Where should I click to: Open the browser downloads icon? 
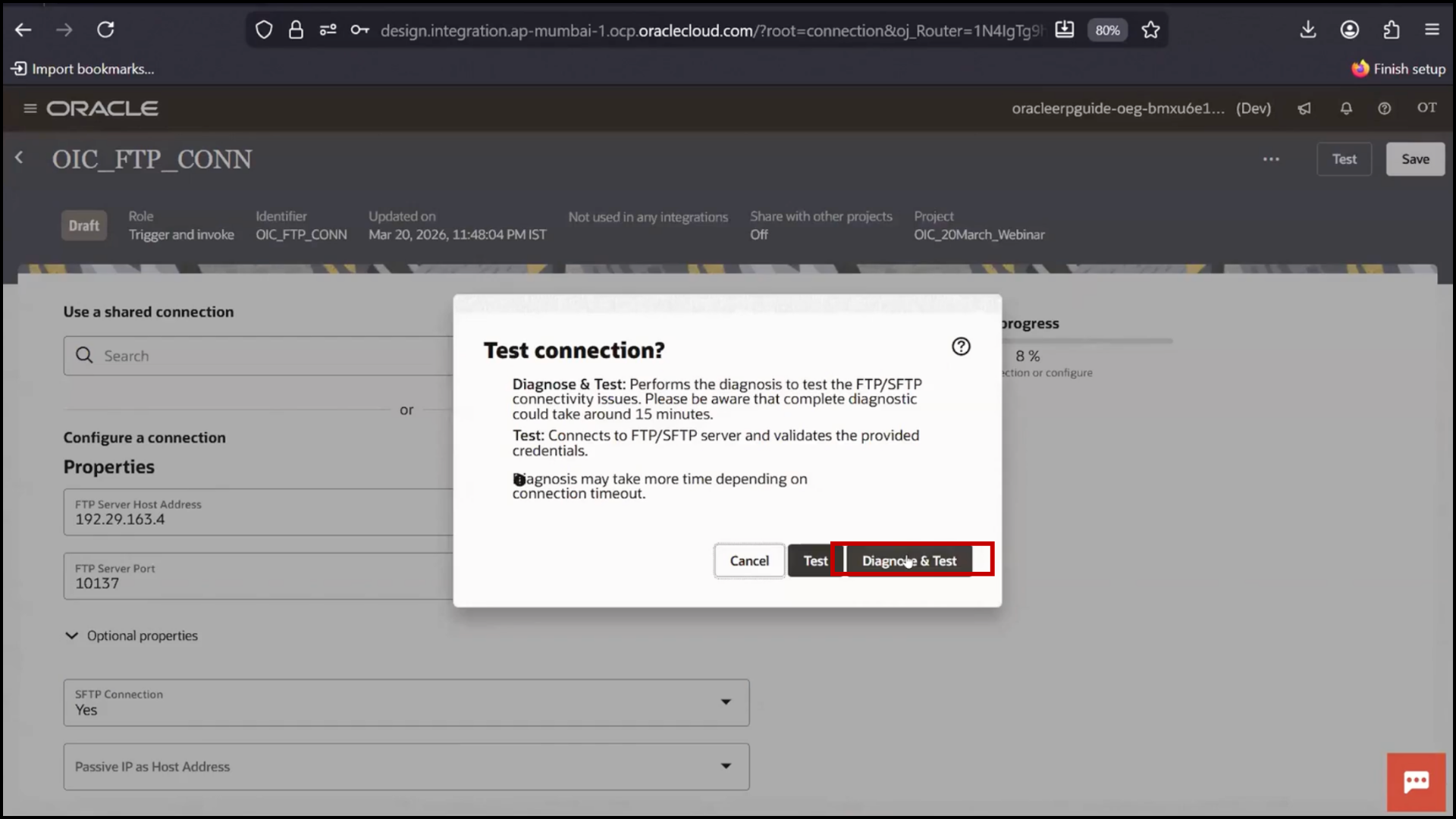point(1308,30)
